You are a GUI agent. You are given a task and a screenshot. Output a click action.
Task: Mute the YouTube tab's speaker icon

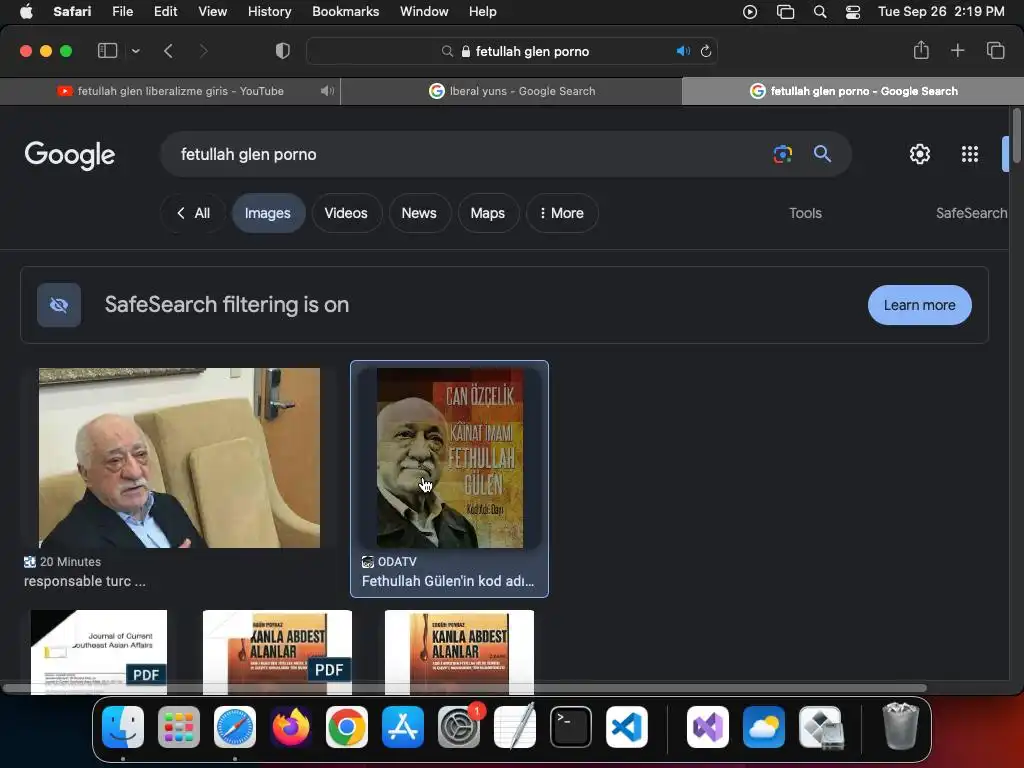[x=327, y=91]
